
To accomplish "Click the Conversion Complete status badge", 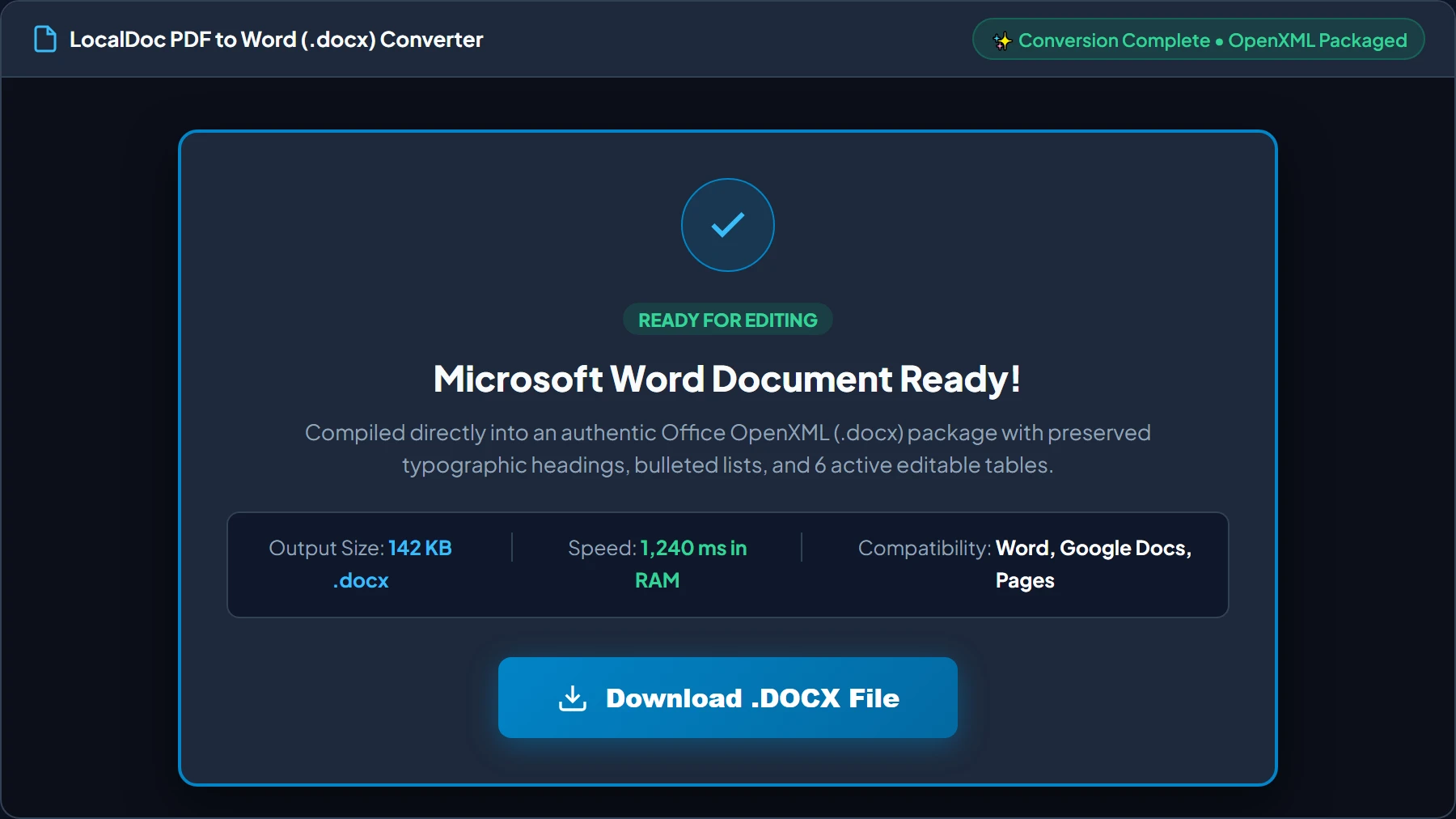I will [1199, 39].
